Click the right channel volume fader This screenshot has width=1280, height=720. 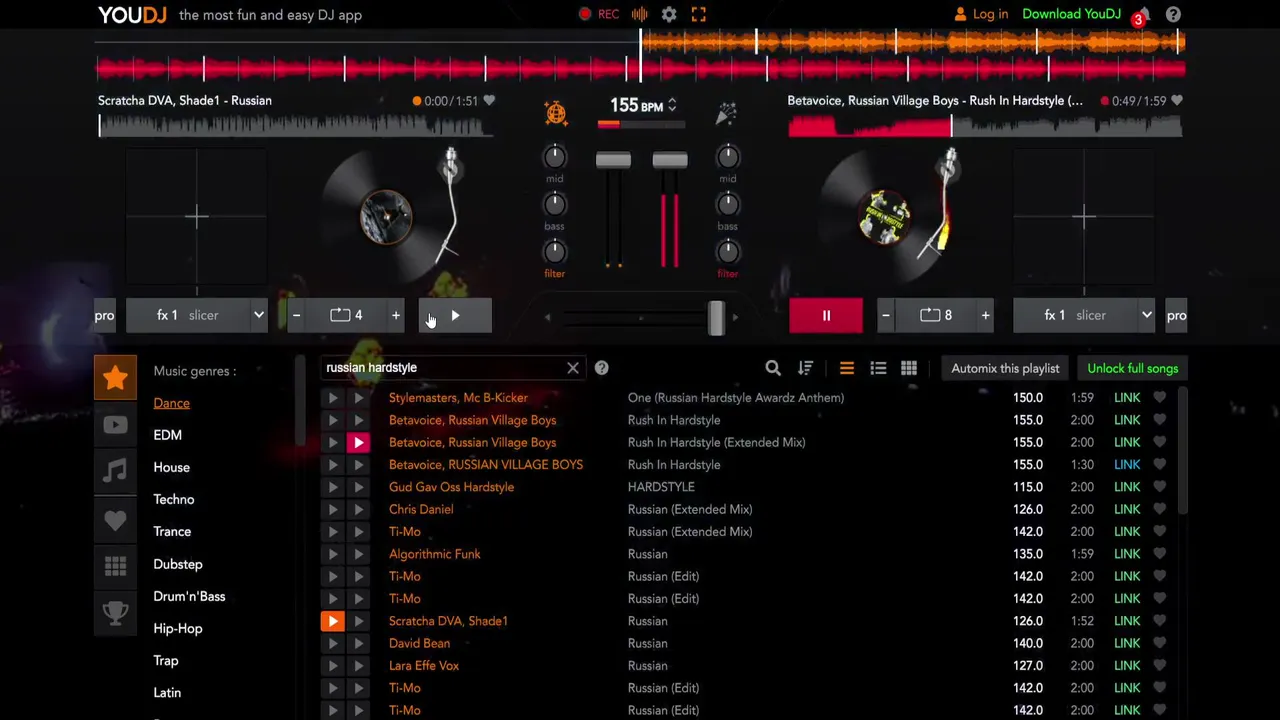point(670,161)
